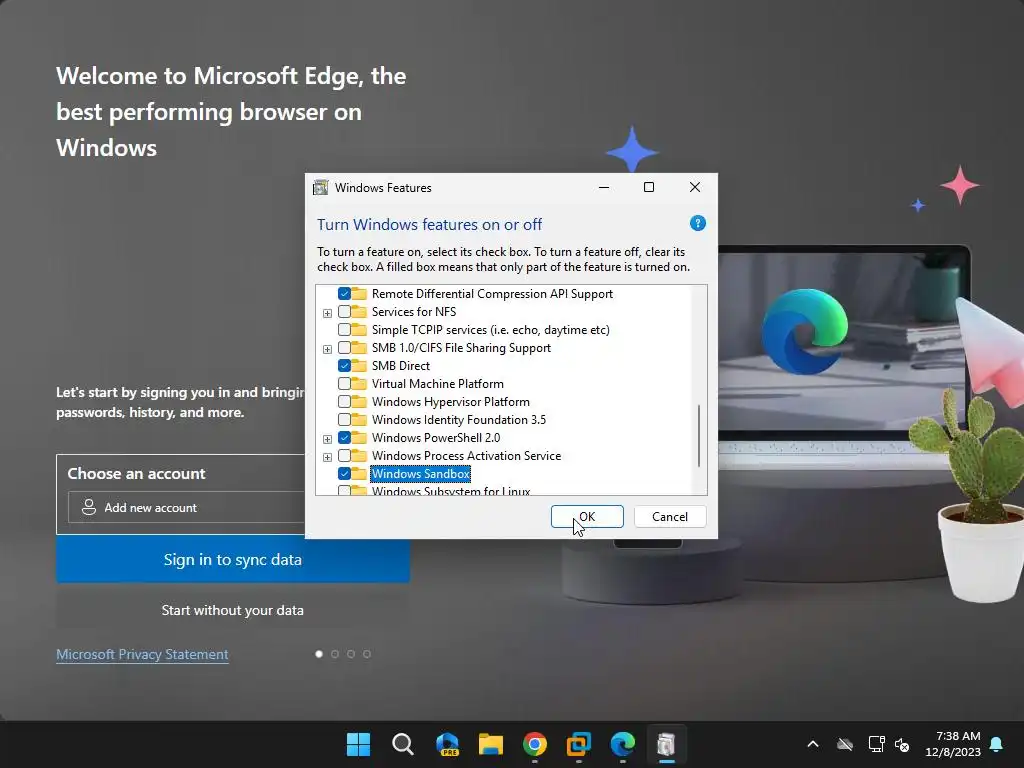
Task: Click the features list scrollbar thumb
Action: (x=699, y=436)
